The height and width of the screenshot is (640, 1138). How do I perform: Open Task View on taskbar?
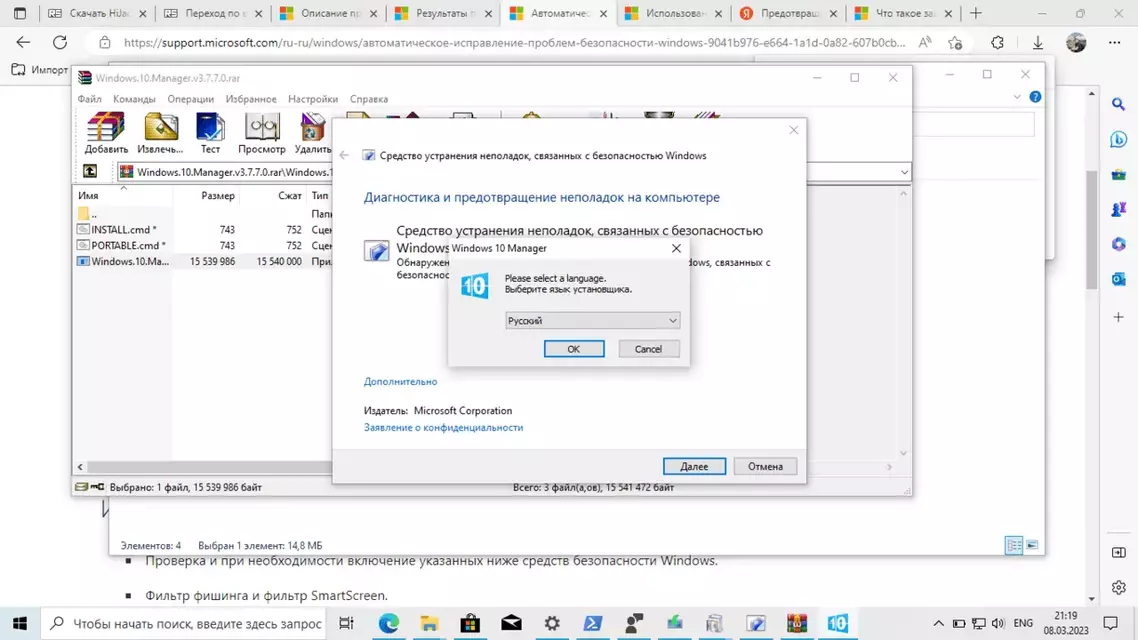coord(346,623)
